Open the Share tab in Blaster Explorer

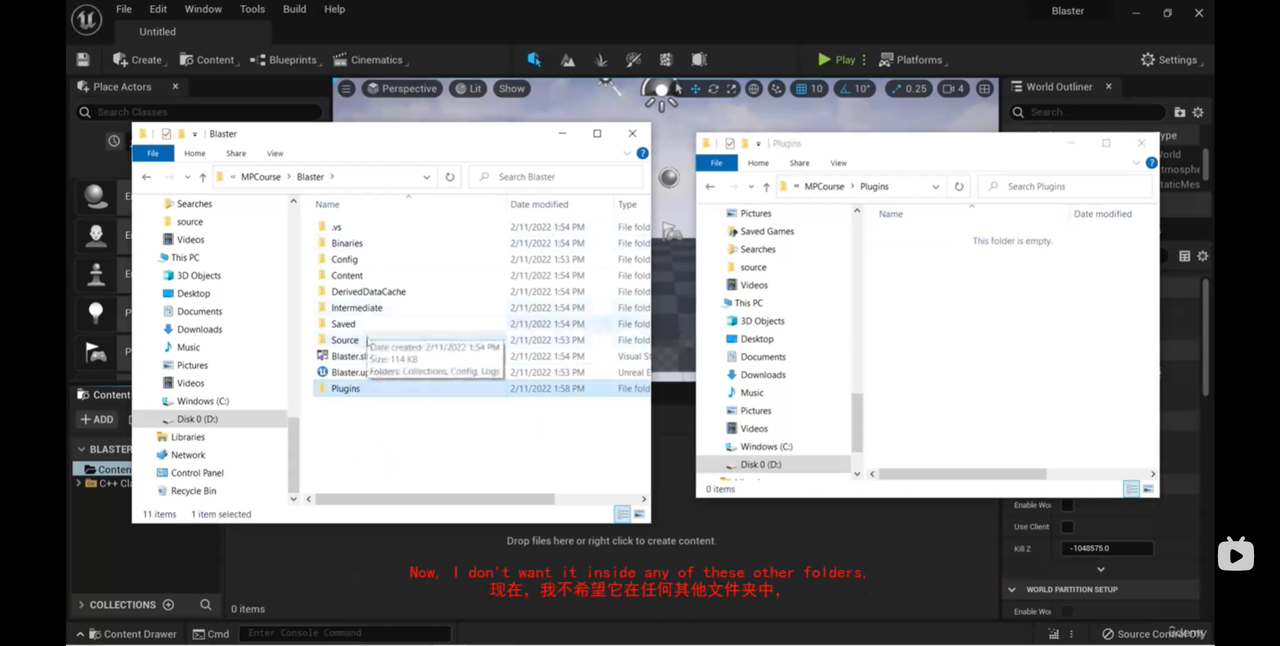236,153
